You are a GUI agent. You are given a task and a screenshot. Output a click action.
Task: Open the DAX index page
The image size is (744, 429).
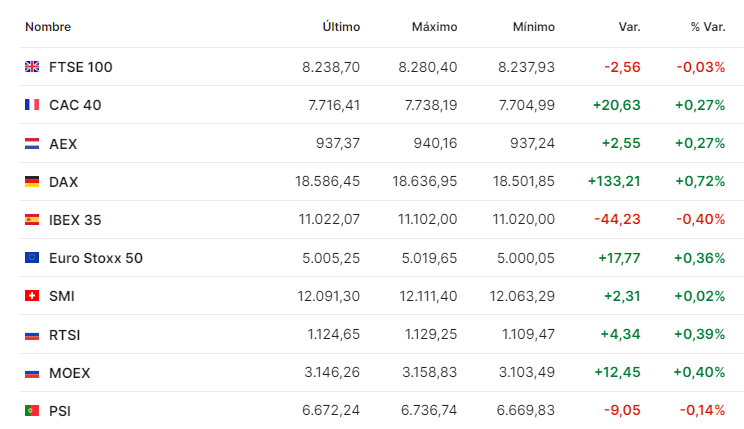[x=64, y=182]
